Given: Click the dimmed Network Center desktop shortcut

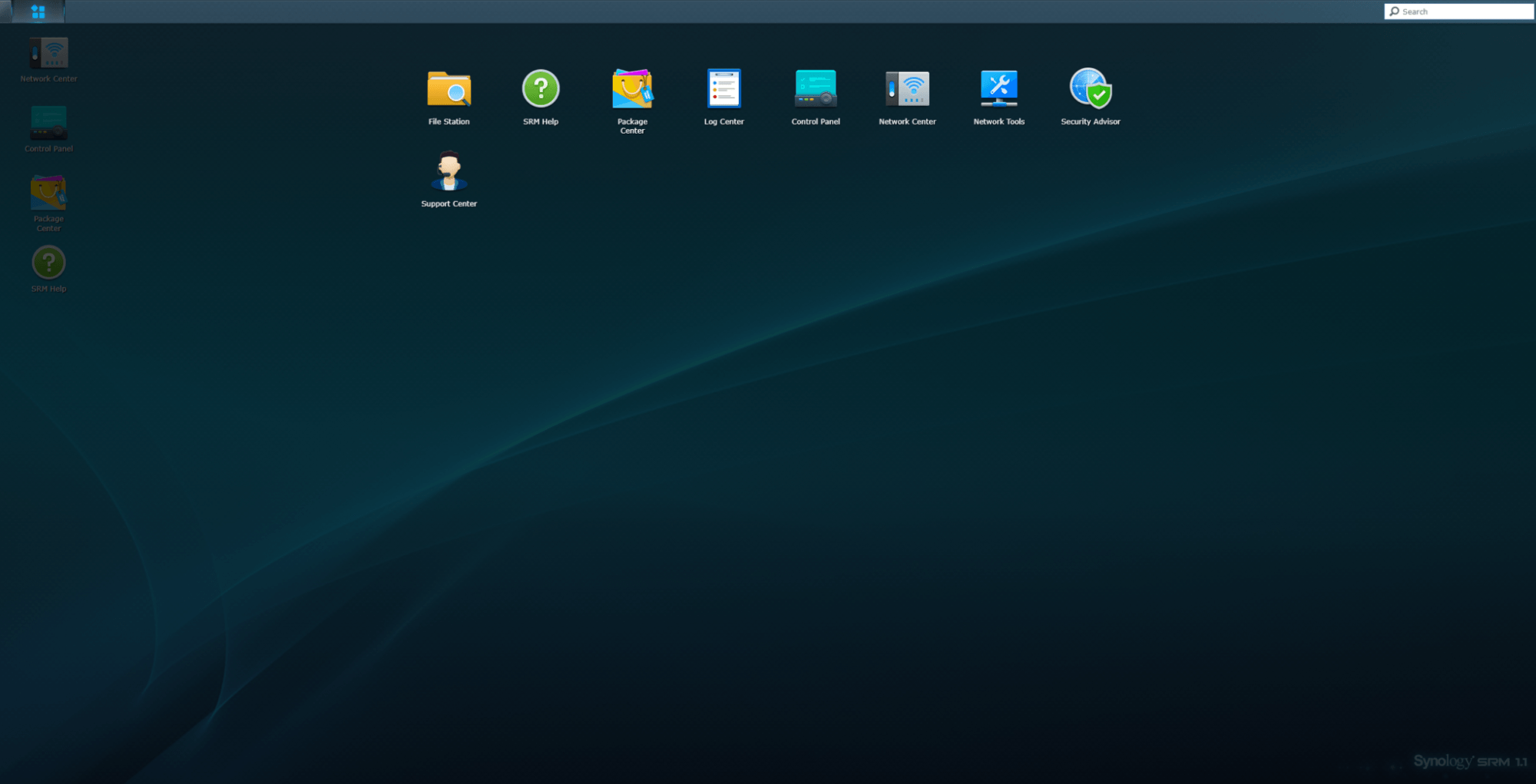Looking at the screenshot, I should coord(48,54).
